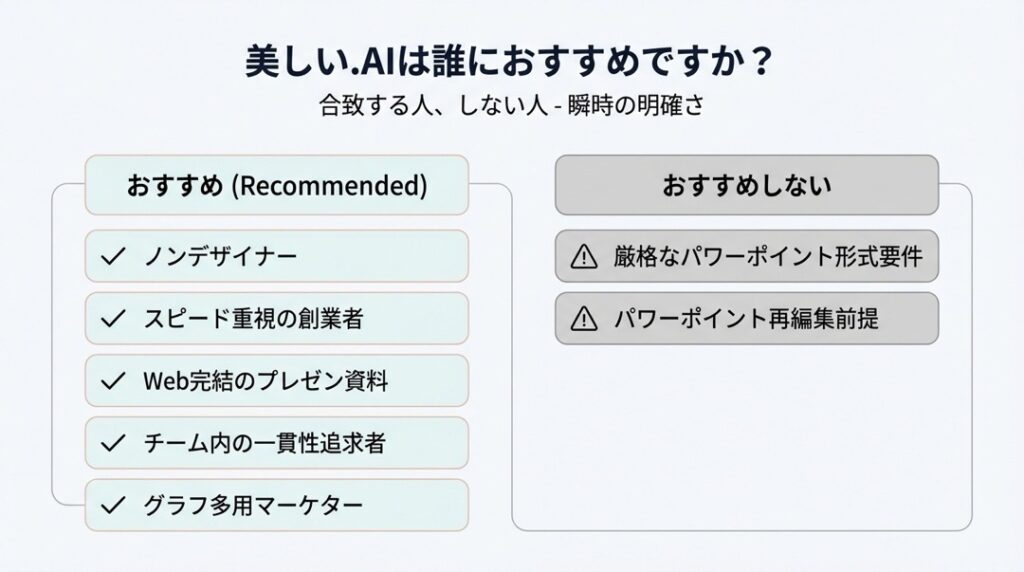Click the title 美しい.AIは誰におすすめですか？
Screen dimensions: 1024x572
coord(511,60)
